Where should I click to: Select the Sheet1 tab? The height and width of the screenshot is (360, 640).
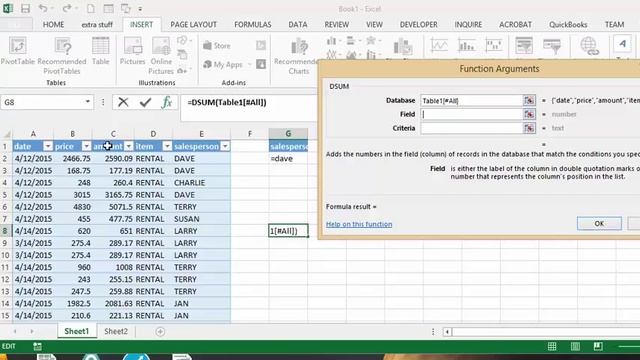pos(76,331)
